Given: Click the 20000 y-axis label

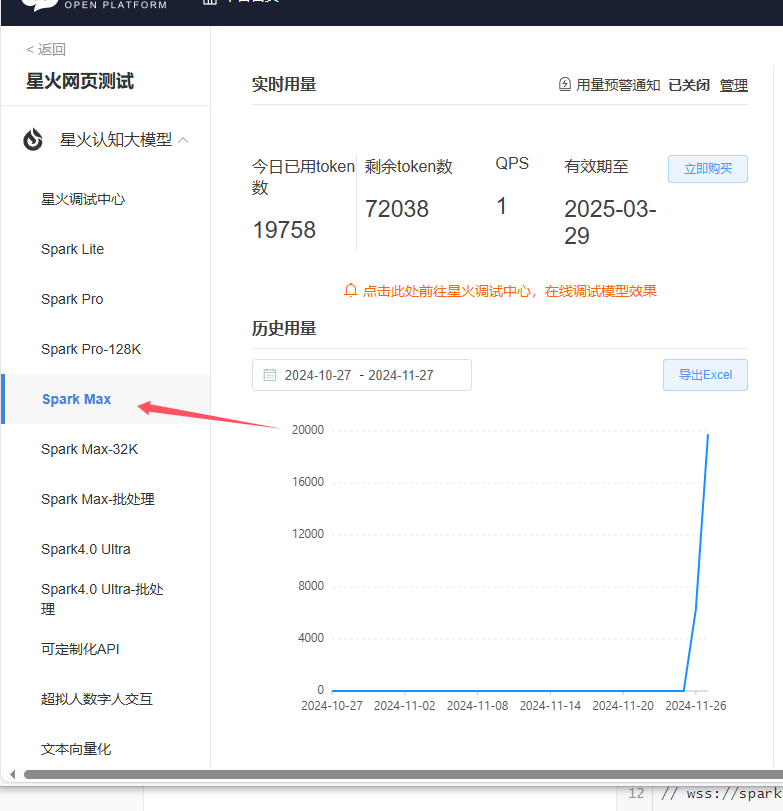Looking at the screenshot, I should click(x=308, y=430).
